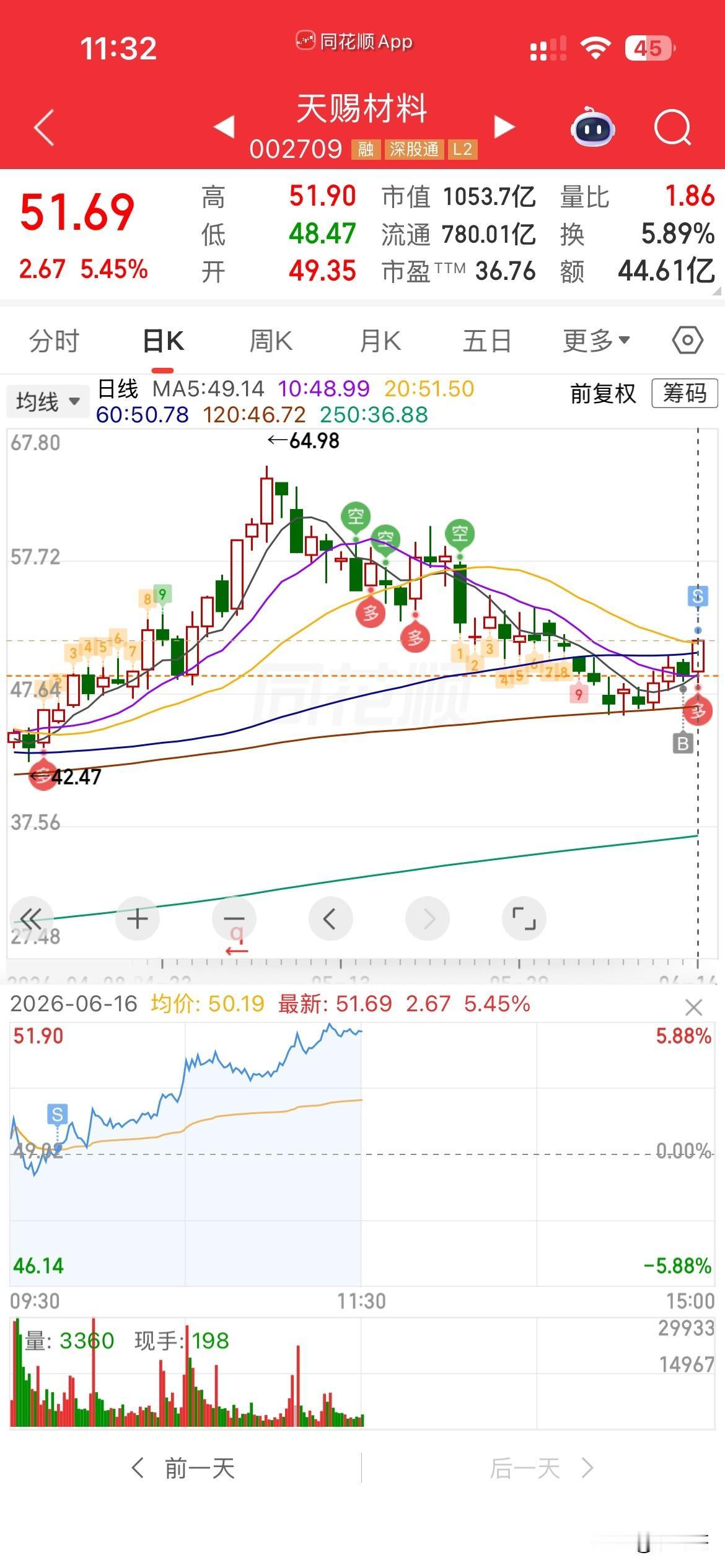Tap the 42.47 lowest price label
Screen dimensions: 725x1568
pyautogui.click(x=66, y=777)
